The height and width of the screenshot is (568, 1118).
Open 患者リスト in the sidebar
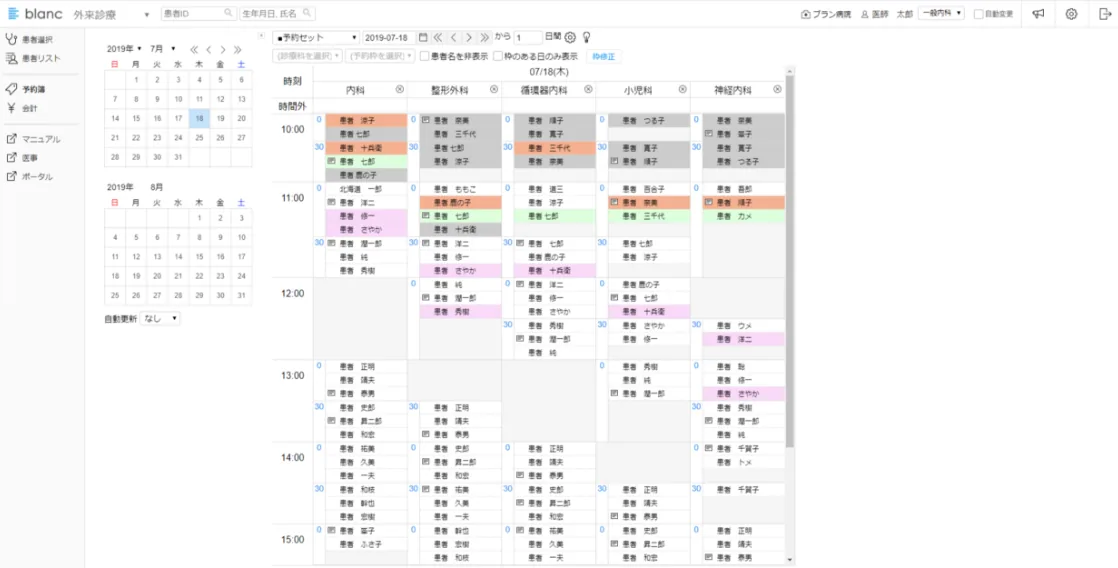[x=36, y=58]
